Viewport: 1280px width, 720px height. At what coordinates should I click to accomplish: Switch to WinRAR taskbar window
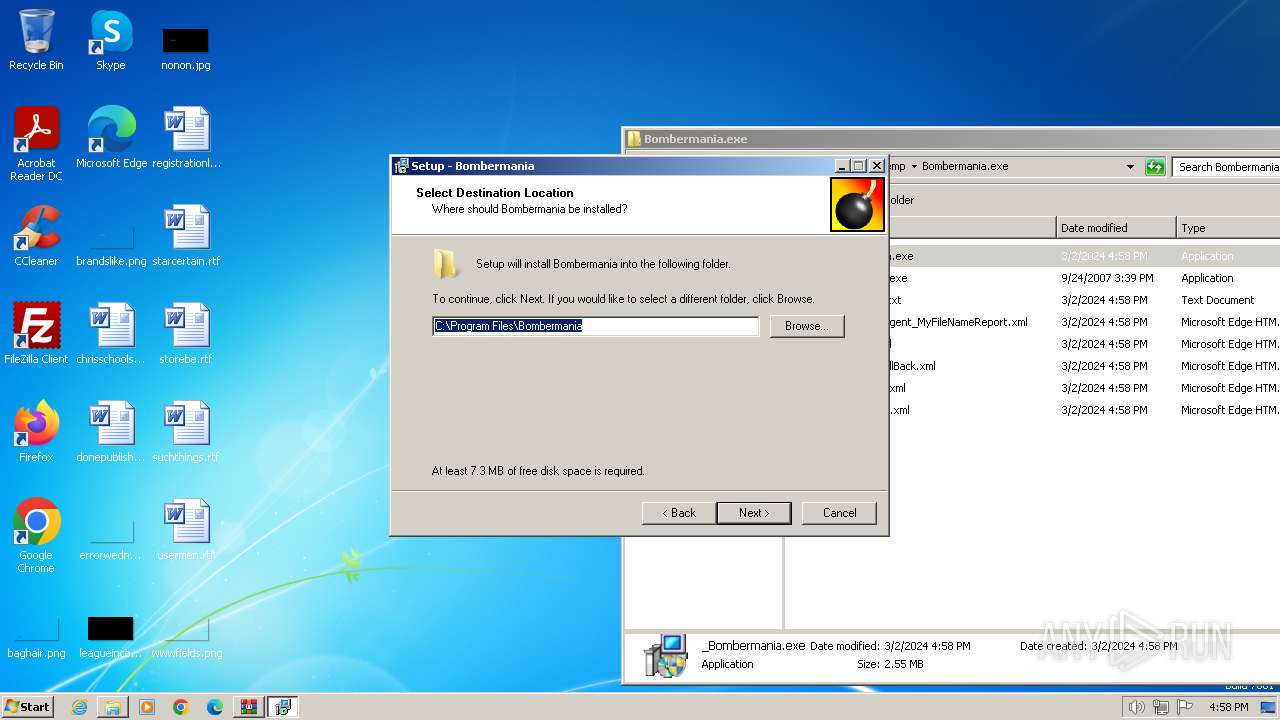pos(249,707)
